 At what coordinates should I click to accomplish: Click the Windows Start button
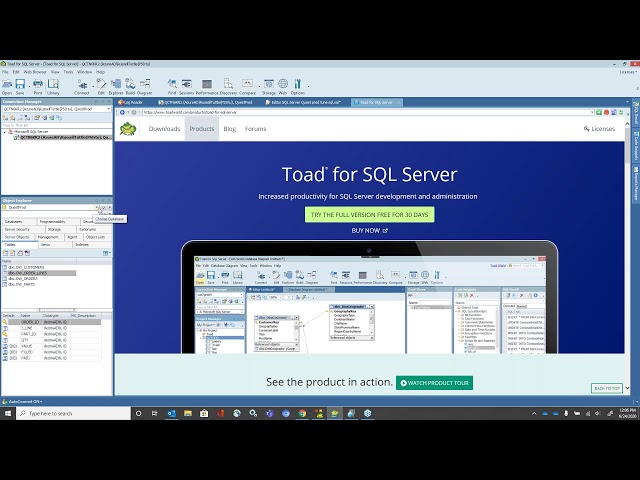pyautogui.click(x=8, y=413)
